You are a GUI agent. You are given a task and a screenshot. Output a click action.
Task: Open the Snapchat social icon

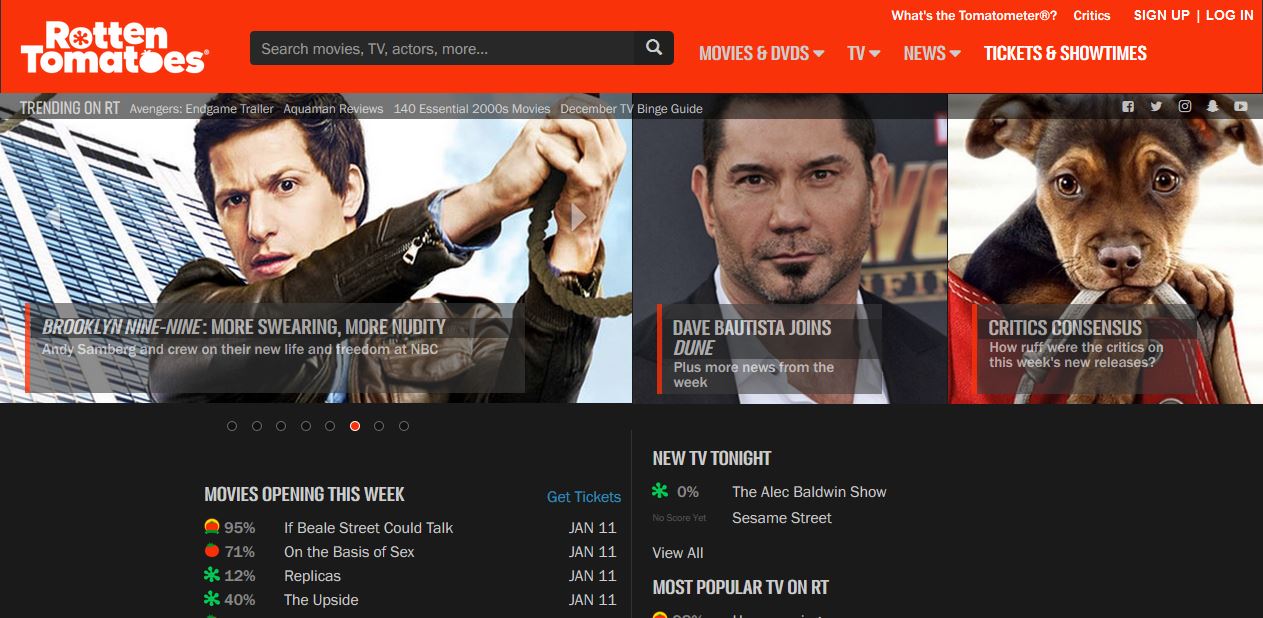(x=1213, y=107)
